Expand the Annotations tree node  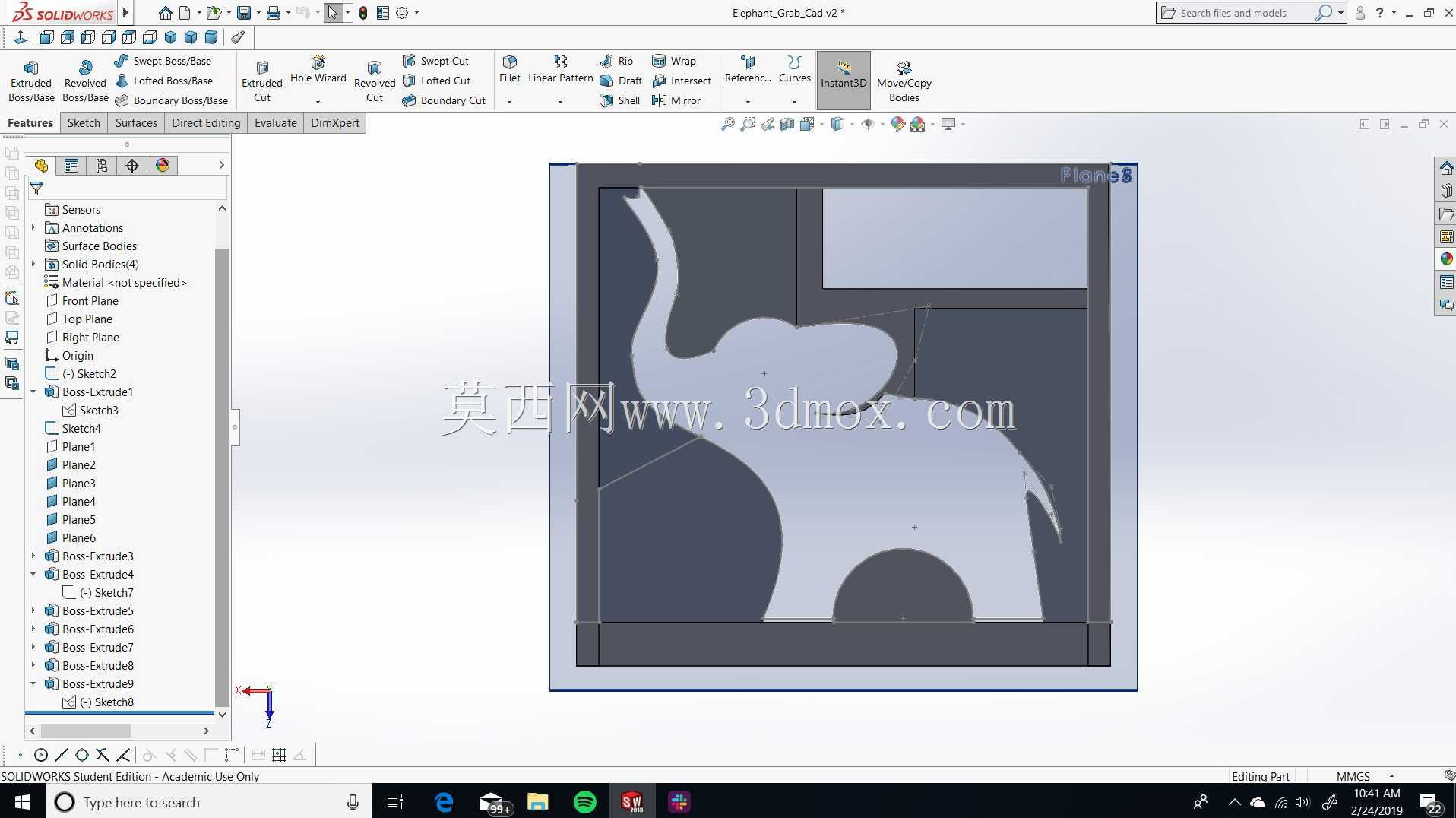coord(33,227)
